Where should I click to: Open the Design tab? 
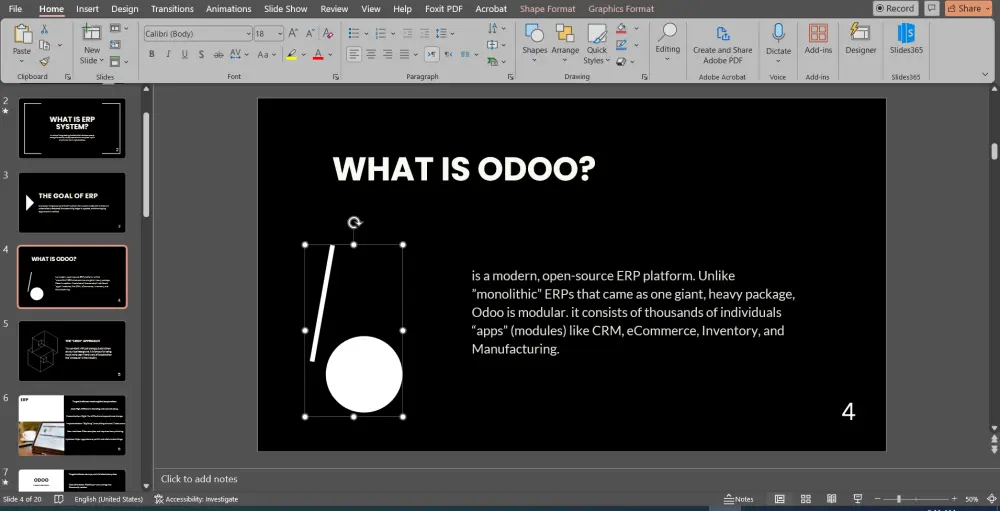click(x=124, y=9)
